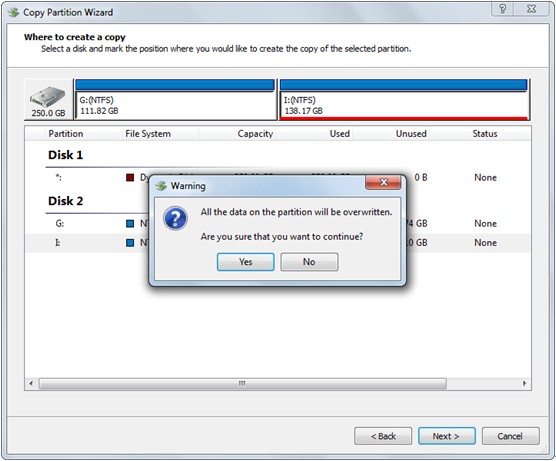This screenshot has height=461, width=556.
Task: Click the blue question mark icon in Warning
Action: click(x=175, y=218)
